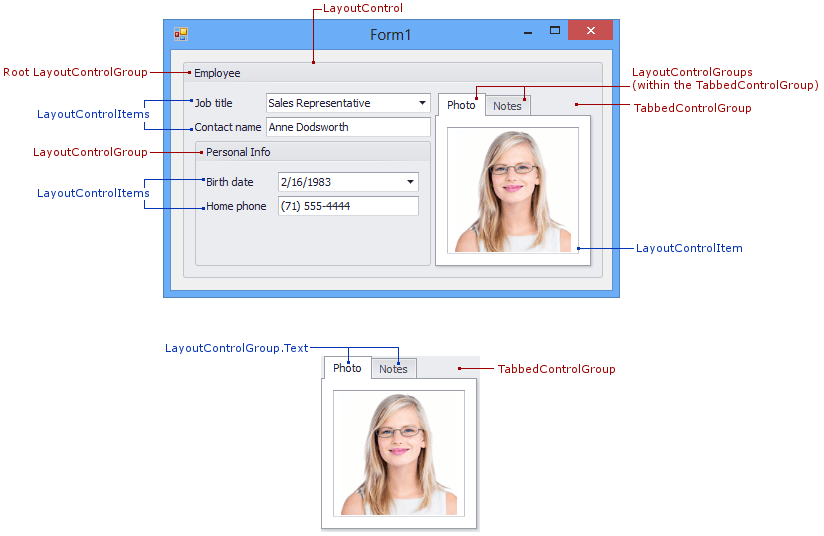Click the Home phone label
Image resolution: width=824 pixels, height=536 pixels.
coord(236,206)
